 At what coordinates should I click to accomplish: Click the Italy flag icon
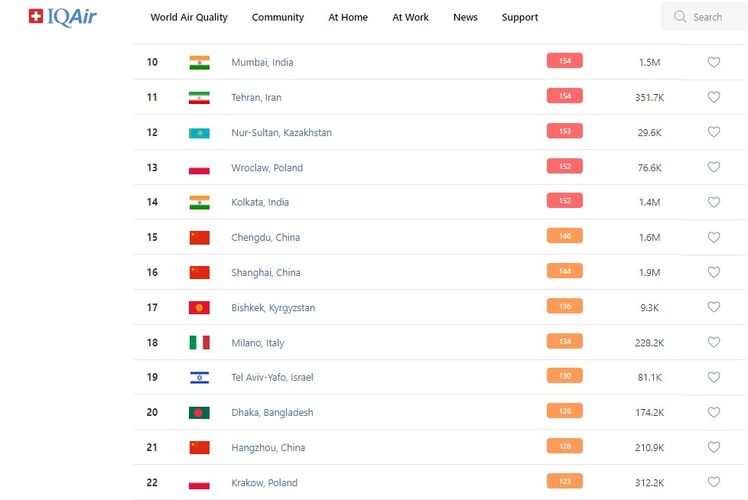(199, 342)
